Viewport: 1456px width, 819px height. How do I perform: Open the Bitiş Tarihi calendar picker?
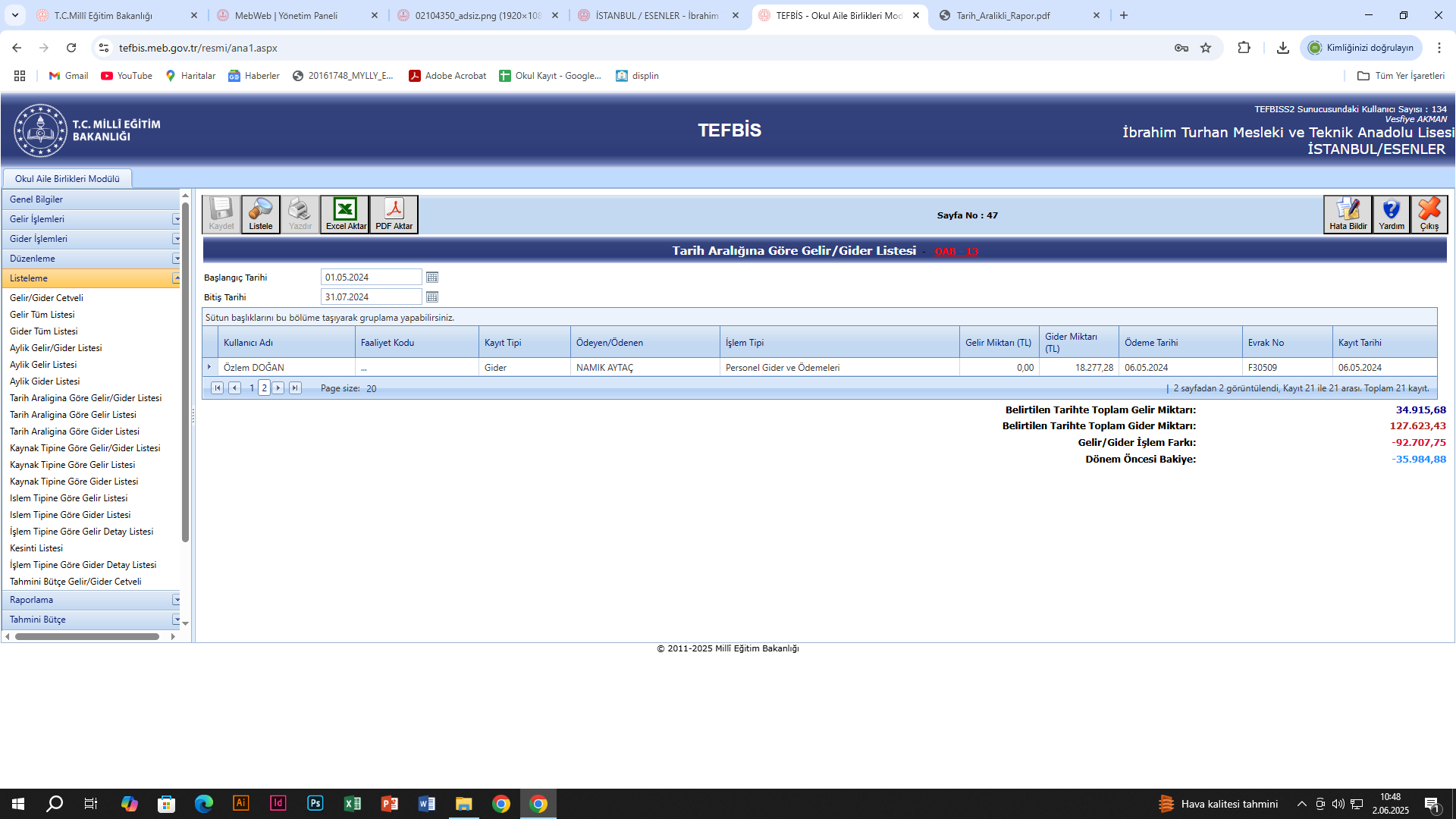(x=432, y=297)
